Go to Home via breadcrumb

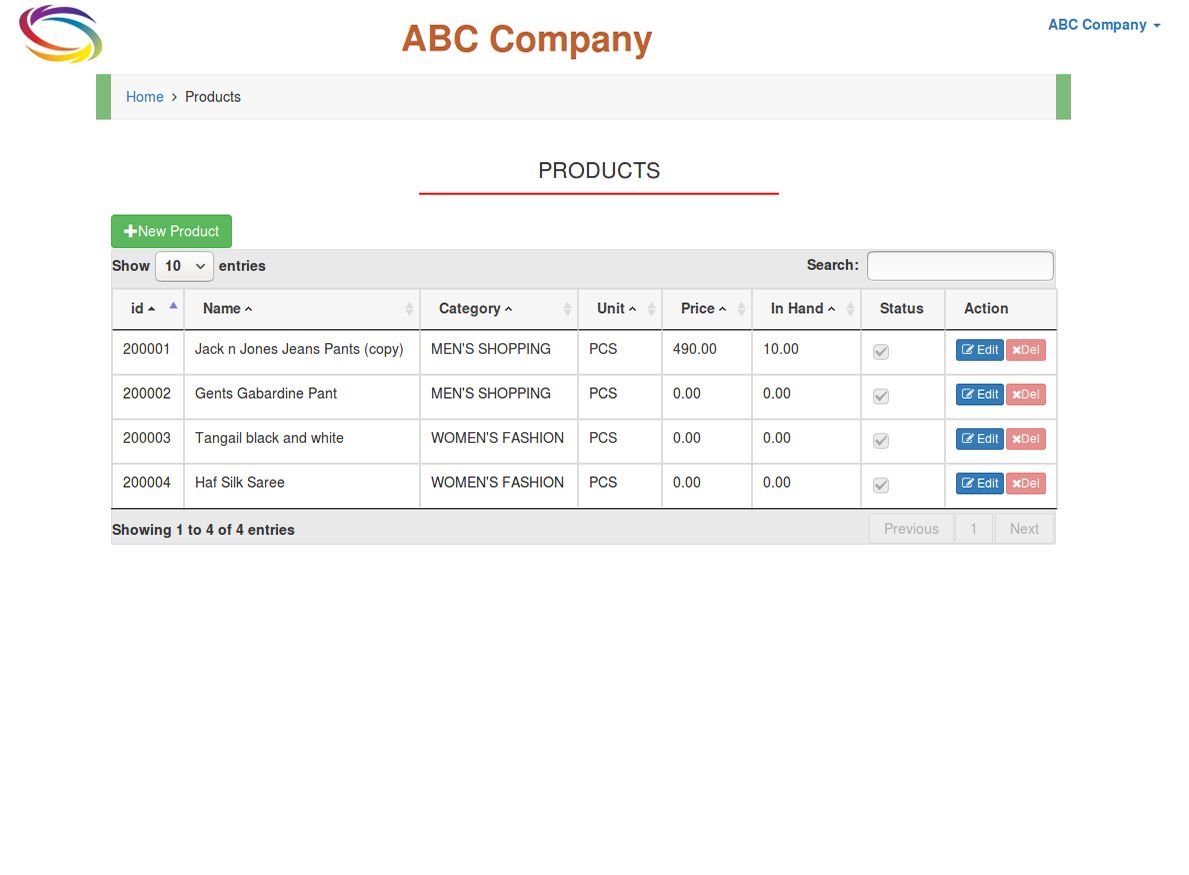[x=144, y=97]
